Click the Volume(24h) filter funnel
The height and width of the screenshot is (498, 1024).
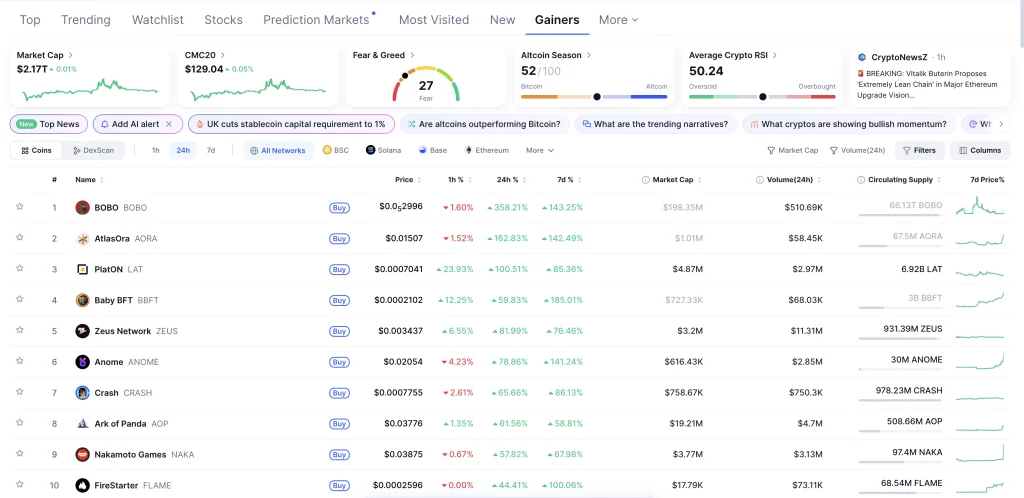pos(833,150)
